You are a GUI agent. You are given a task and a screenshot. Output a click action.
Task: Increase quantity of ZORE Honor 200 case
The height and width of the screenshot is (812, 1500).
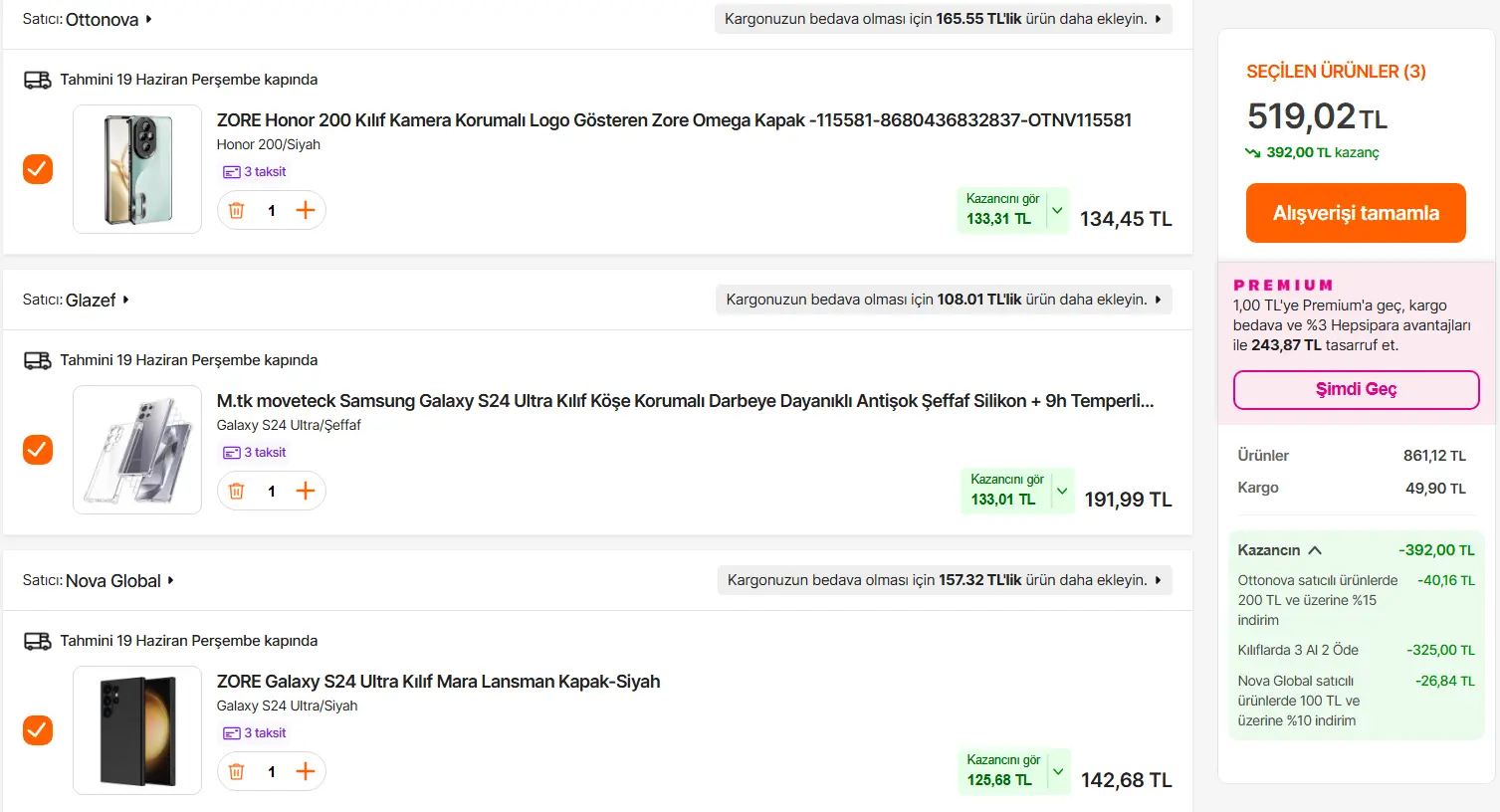click(x=306, y=210)
